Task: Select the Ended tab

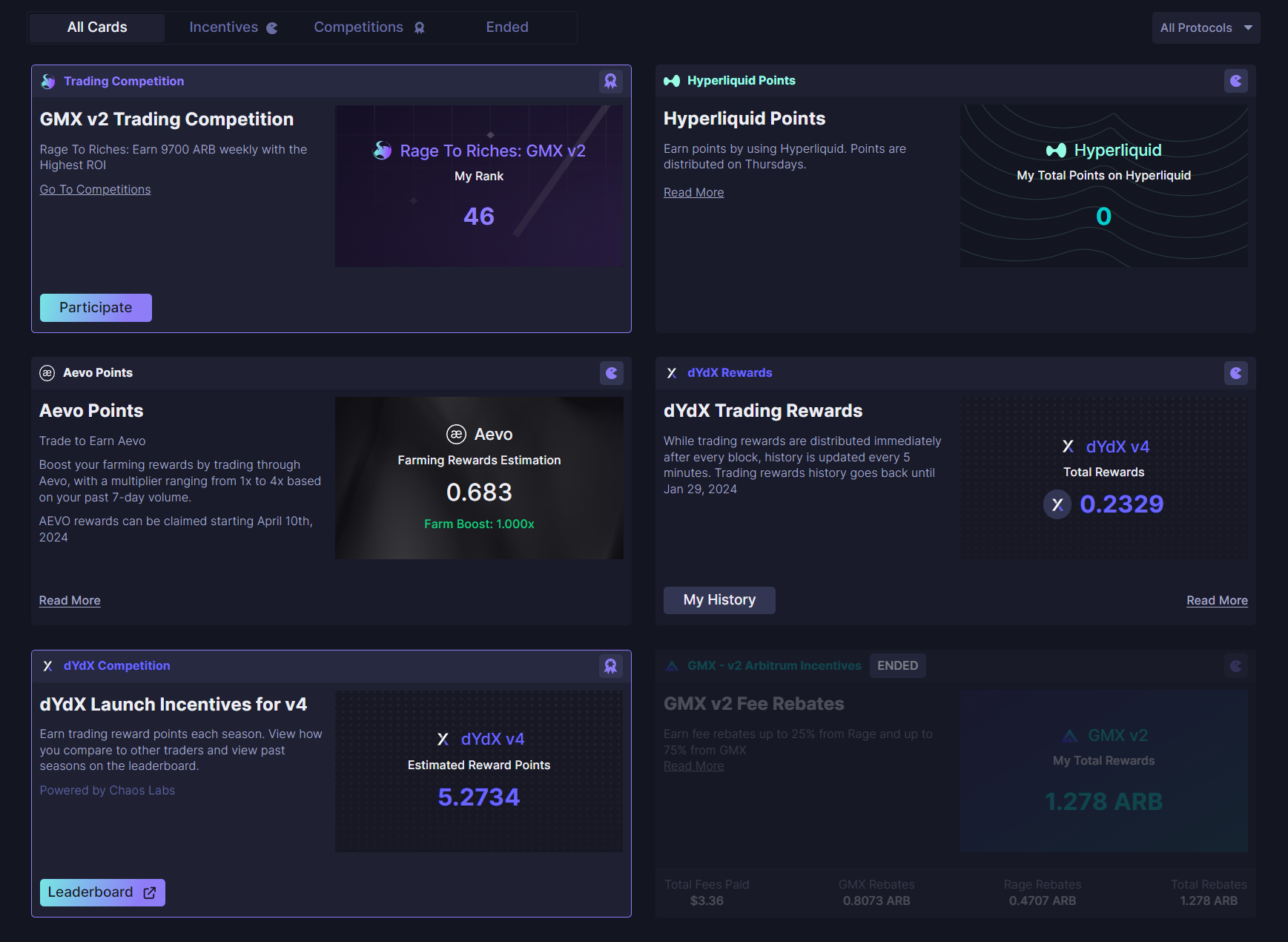Action: 507,27
